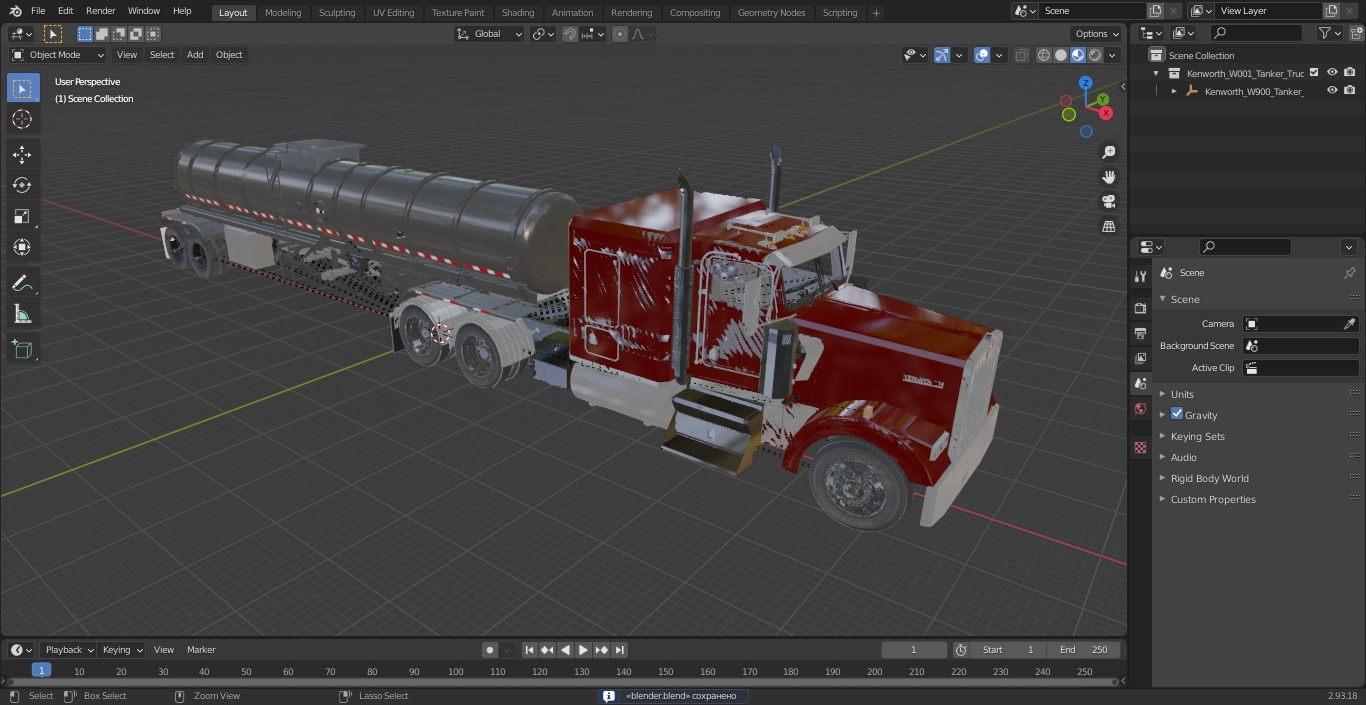Select the Annotate tool
The height and width of the screenshot is (705, 1366).
pyautogui.click(x=22, y=284)
